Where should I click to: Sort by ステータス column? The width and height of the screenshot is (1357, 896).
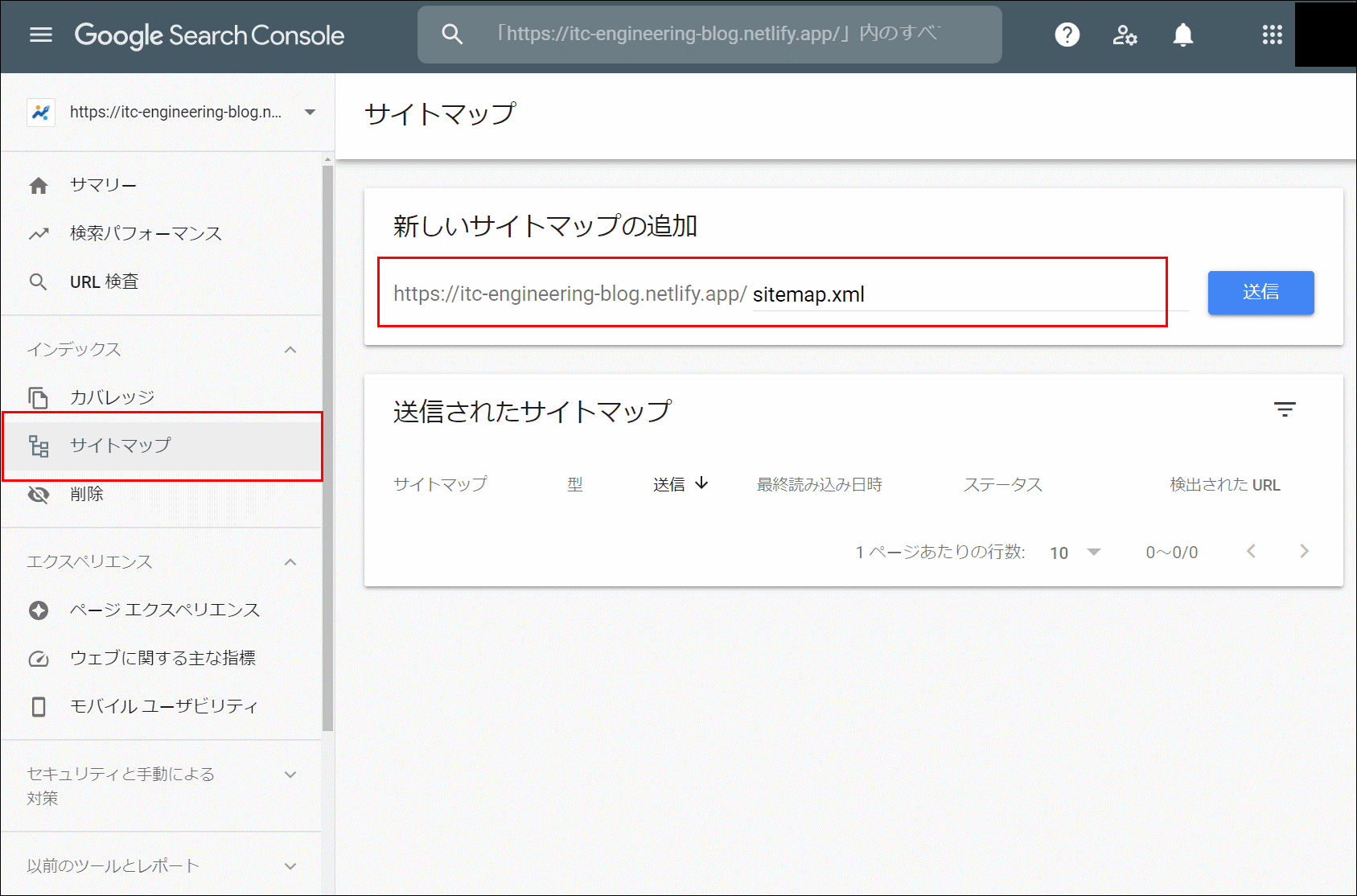[1003, 484]
